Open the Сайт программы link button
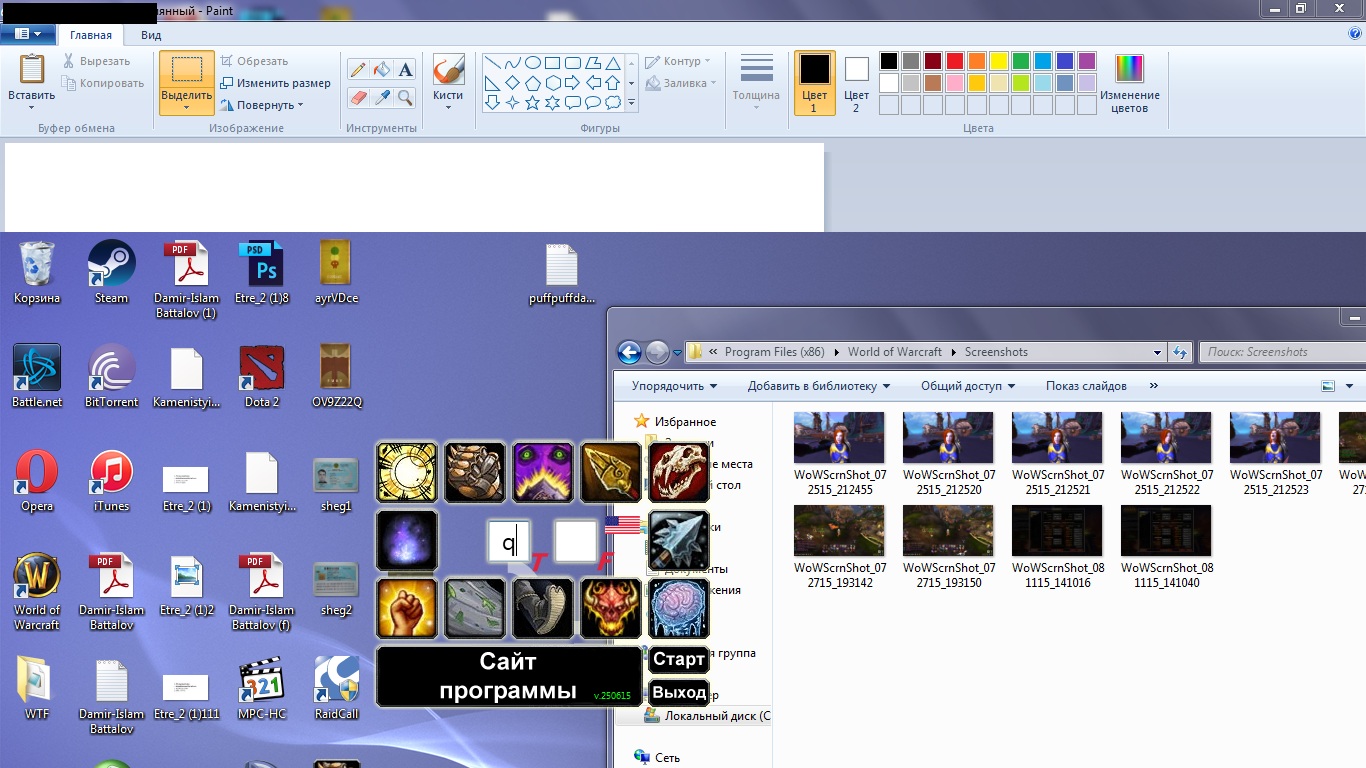The height and width of the screenshot is (768, 1366). [509, 677]
